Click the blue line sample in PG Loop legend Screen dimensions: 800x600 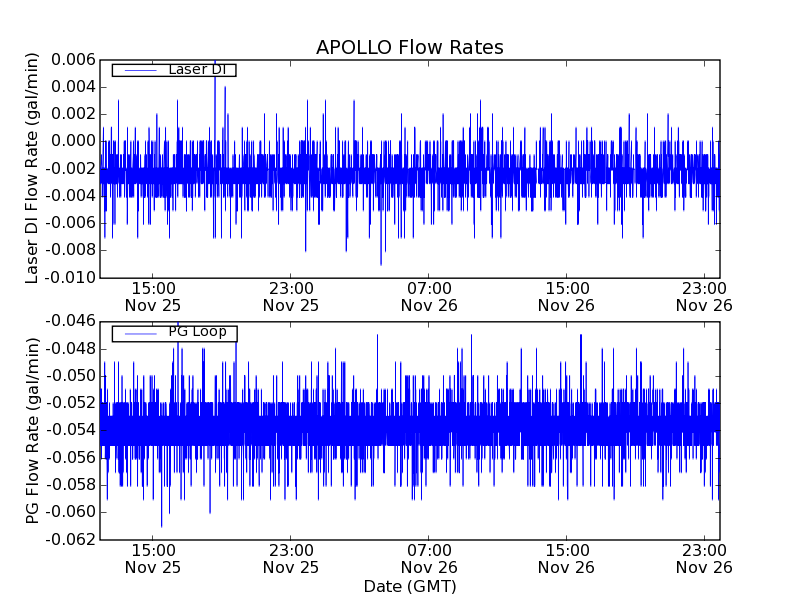tap(140, 334)
